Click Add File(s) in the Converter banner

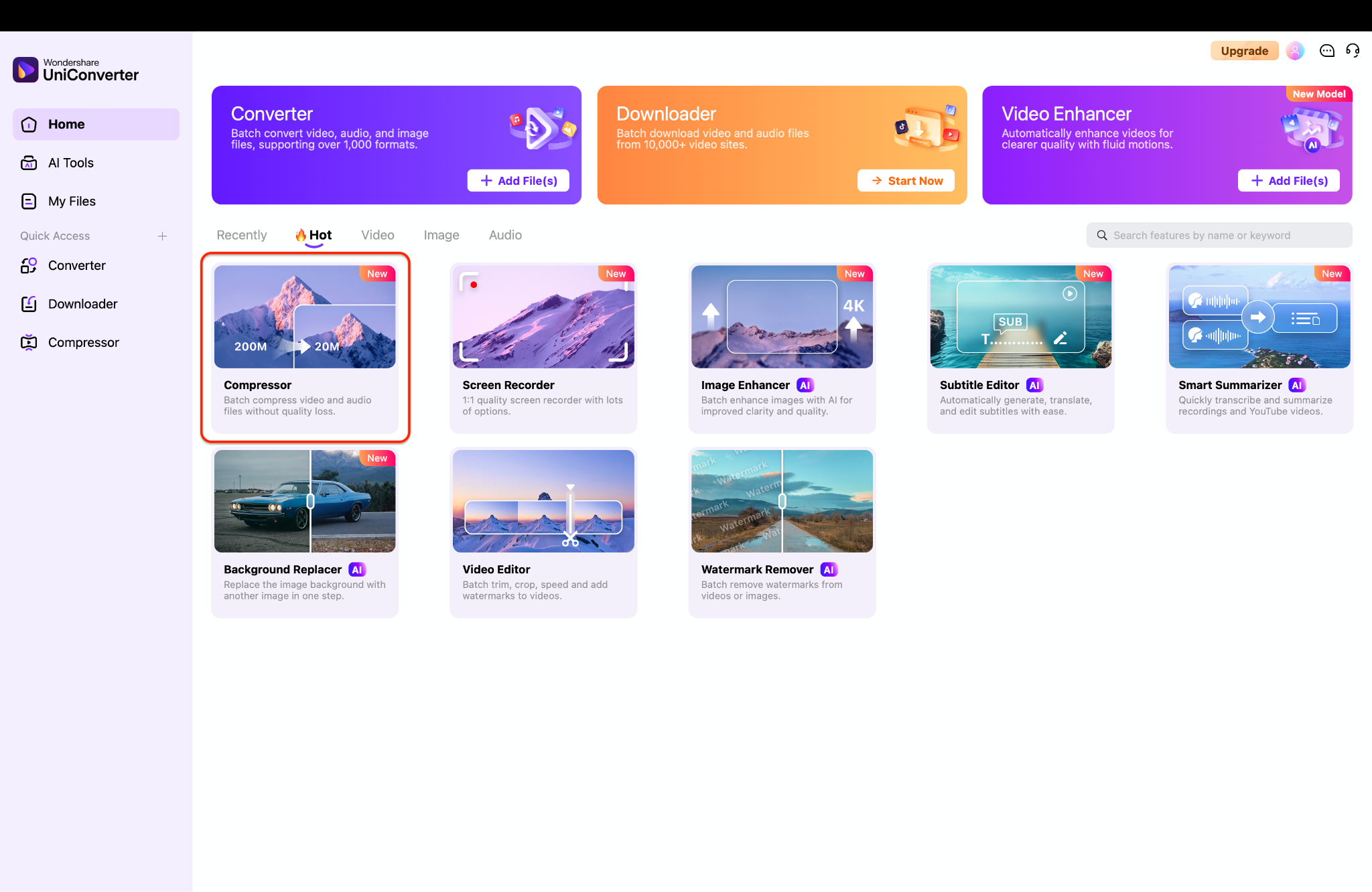[518, 180]
